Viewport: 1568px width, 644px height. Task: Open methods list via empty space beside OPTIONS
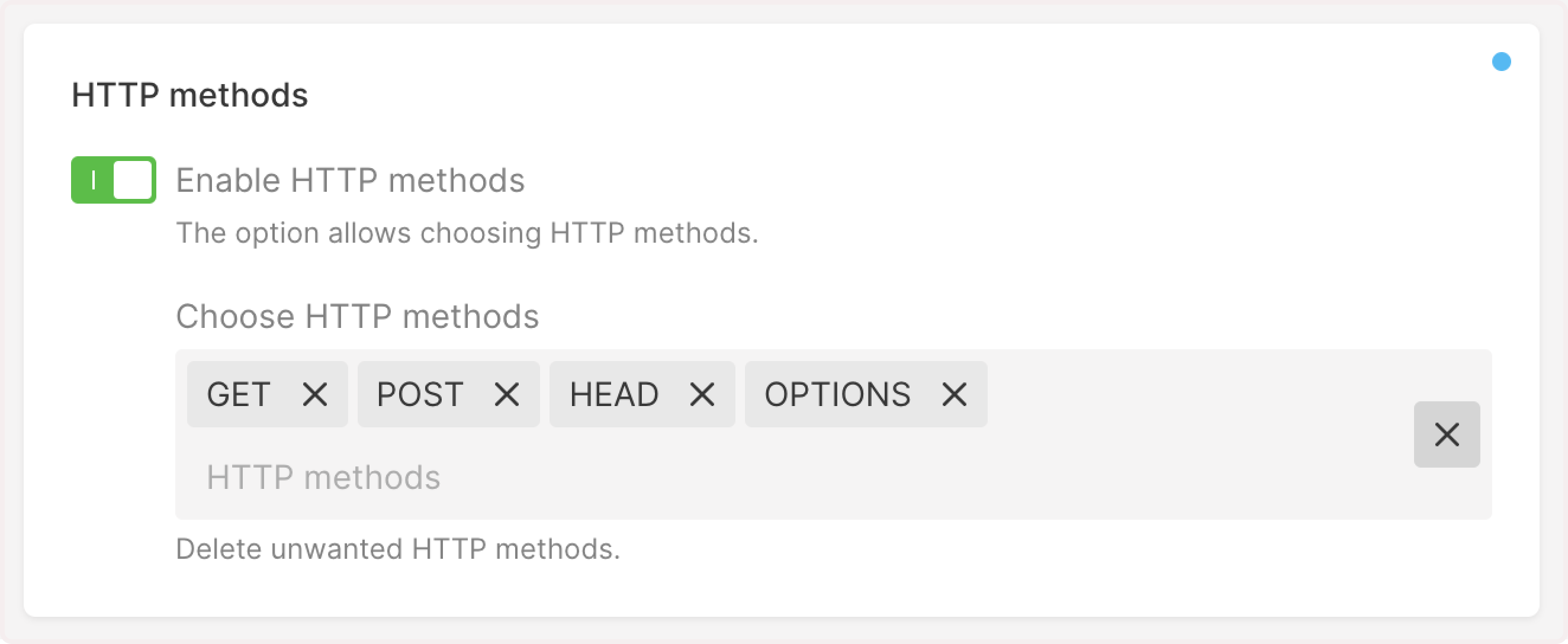click(1187, 394)
